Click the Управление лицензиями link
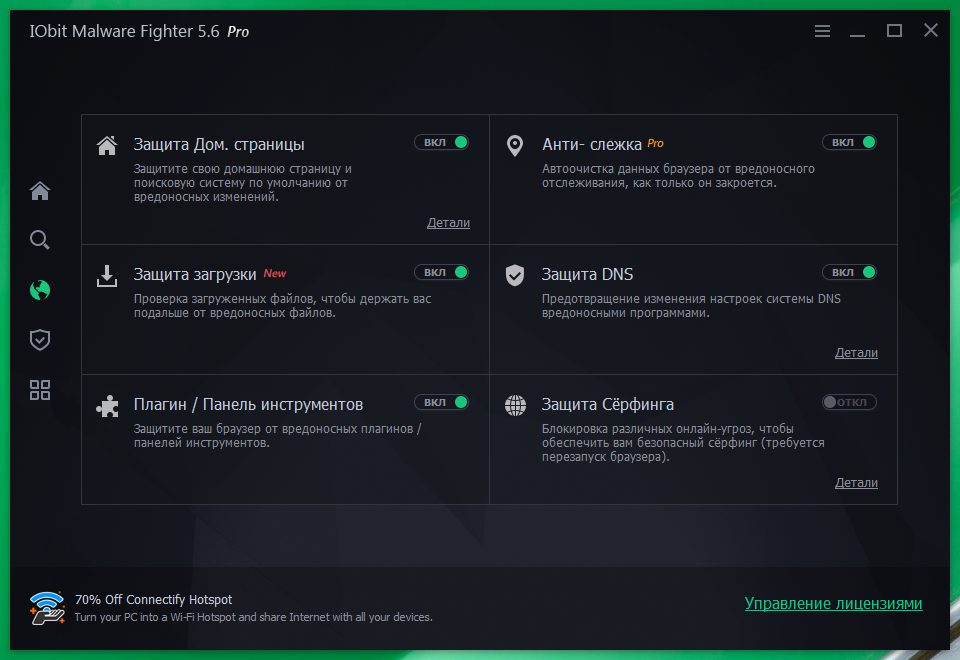This screenshot has height=660, width=960. [x=833, y=604]
